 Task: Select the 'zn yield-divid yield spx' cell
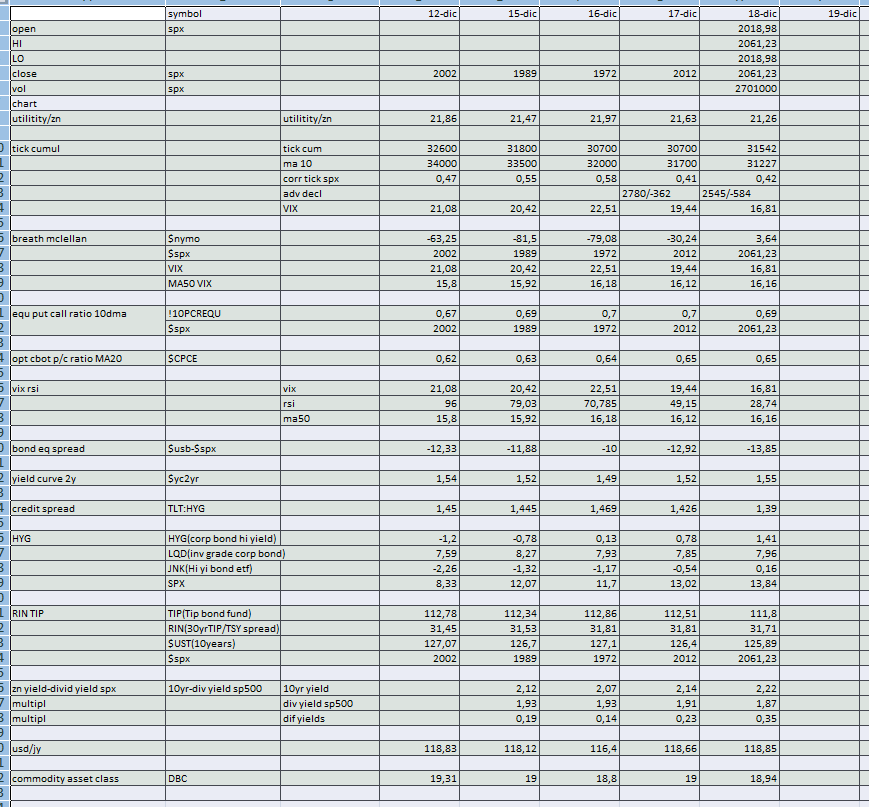88,688
